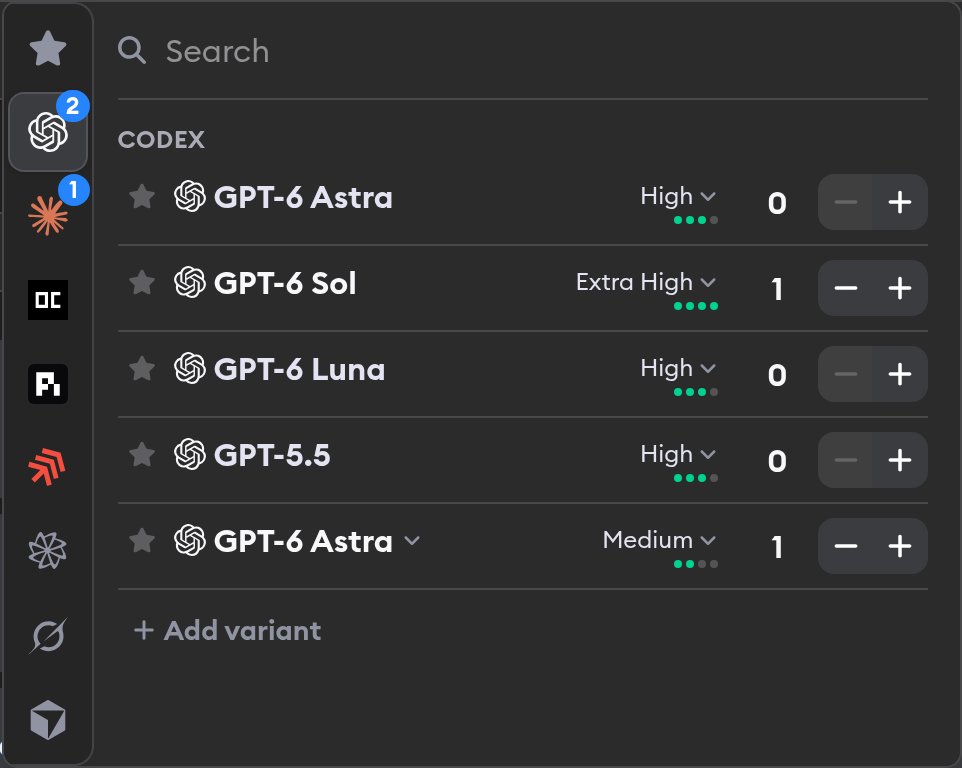Select the OpenAI Codex provider icon
The width and height of the screenshot is (962, 768).
pos(48,132)
